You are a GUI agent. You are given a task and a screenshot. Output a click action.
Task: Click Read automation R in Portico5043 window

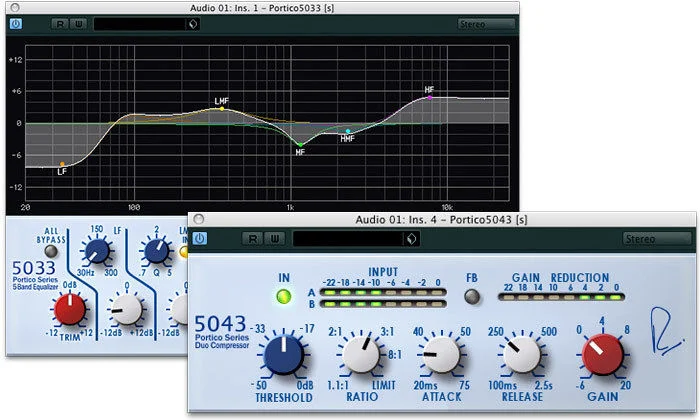(252, 239)
